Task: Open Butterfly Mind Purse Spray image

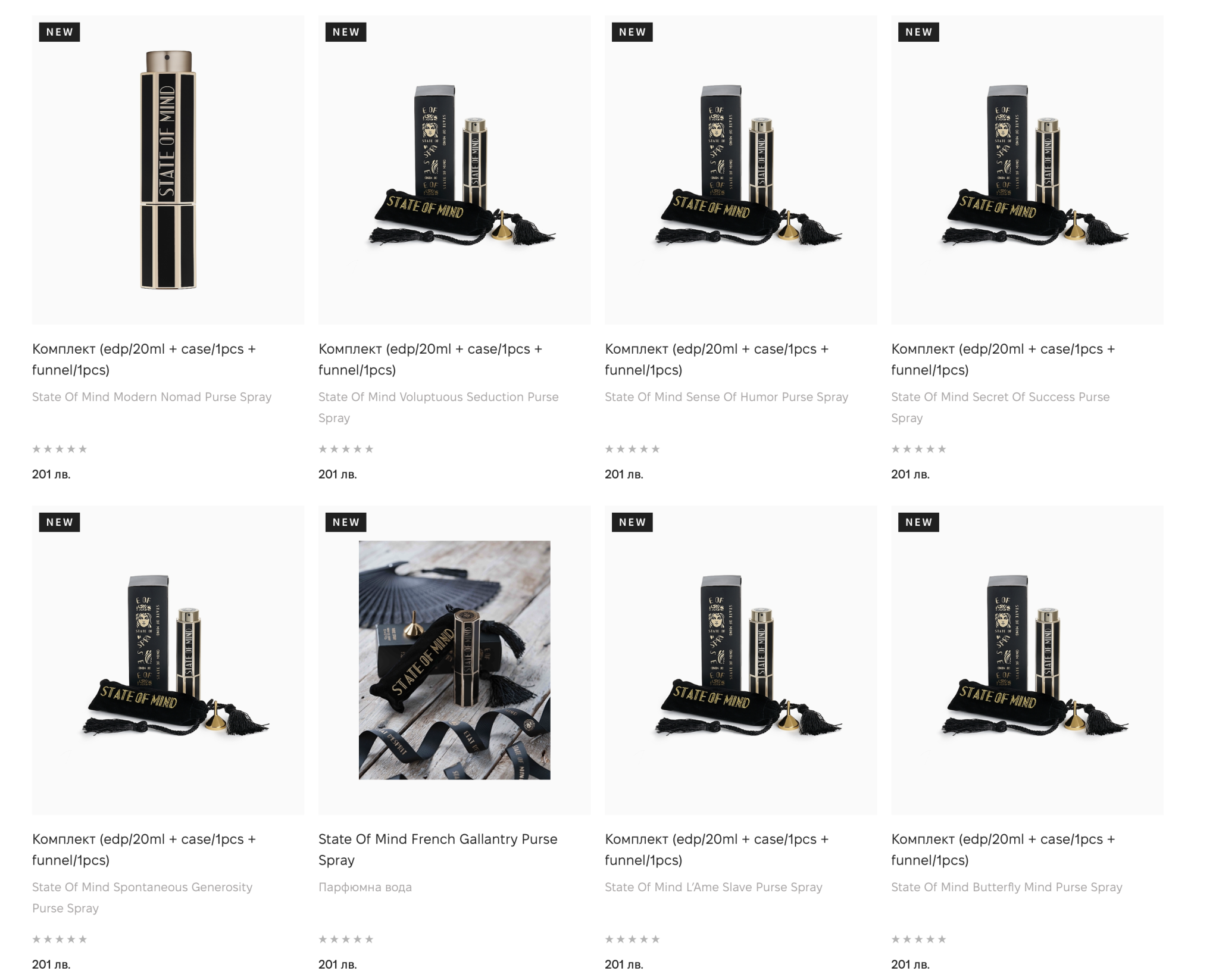Action: pyautogui.click(x=1027, y=660)
